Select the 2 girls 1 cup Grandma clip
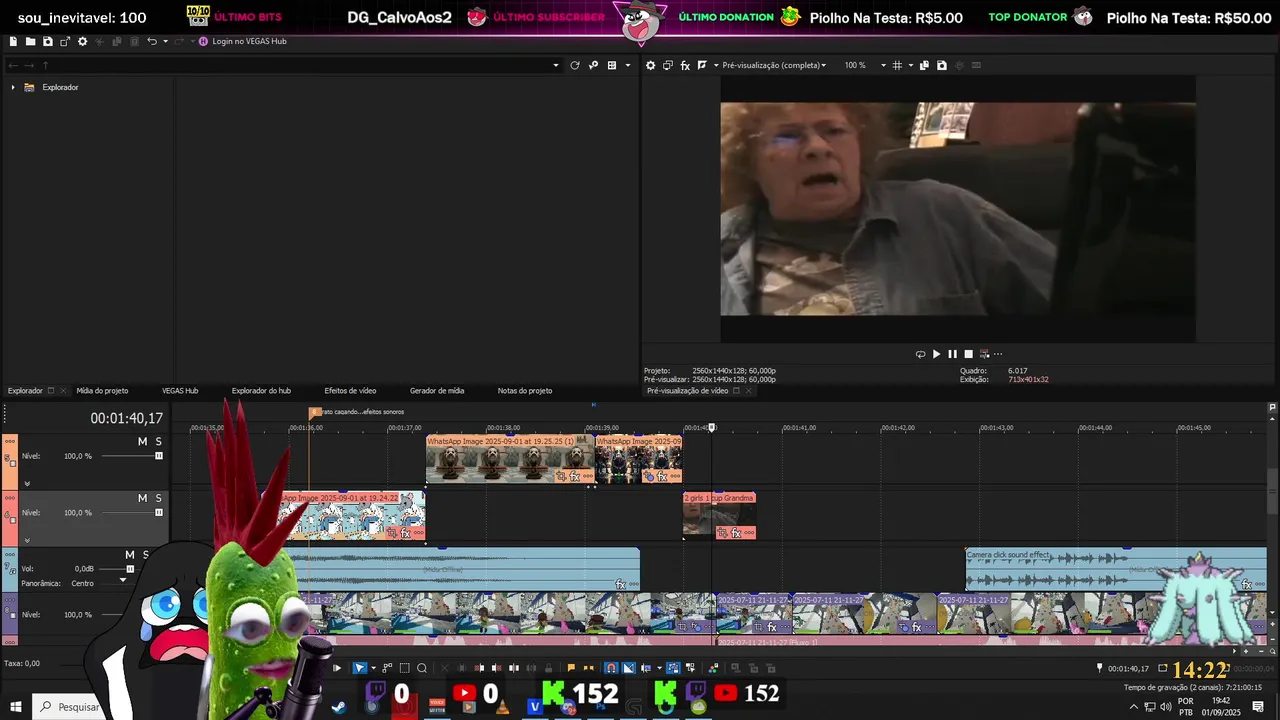1280x720 pixels. coord(719,516)
